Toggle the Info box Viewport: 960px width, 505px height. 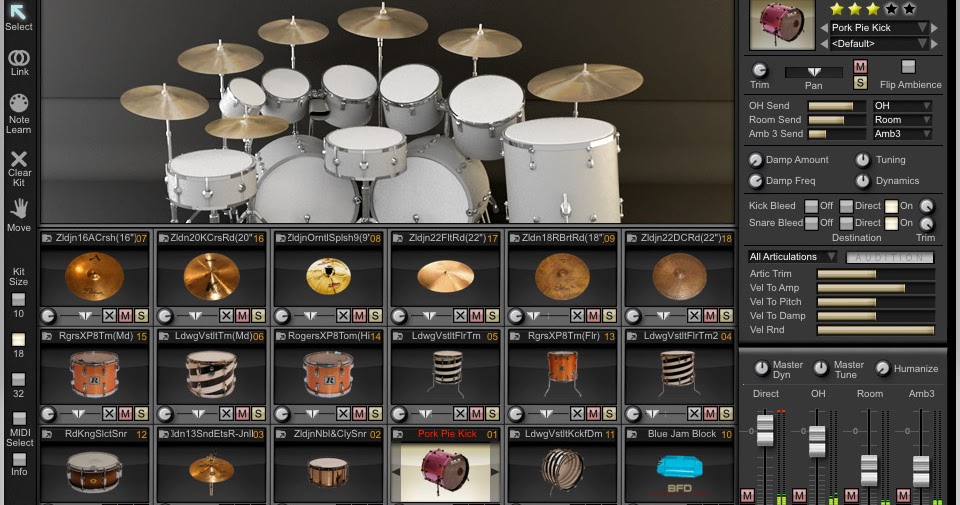[20, 459]
